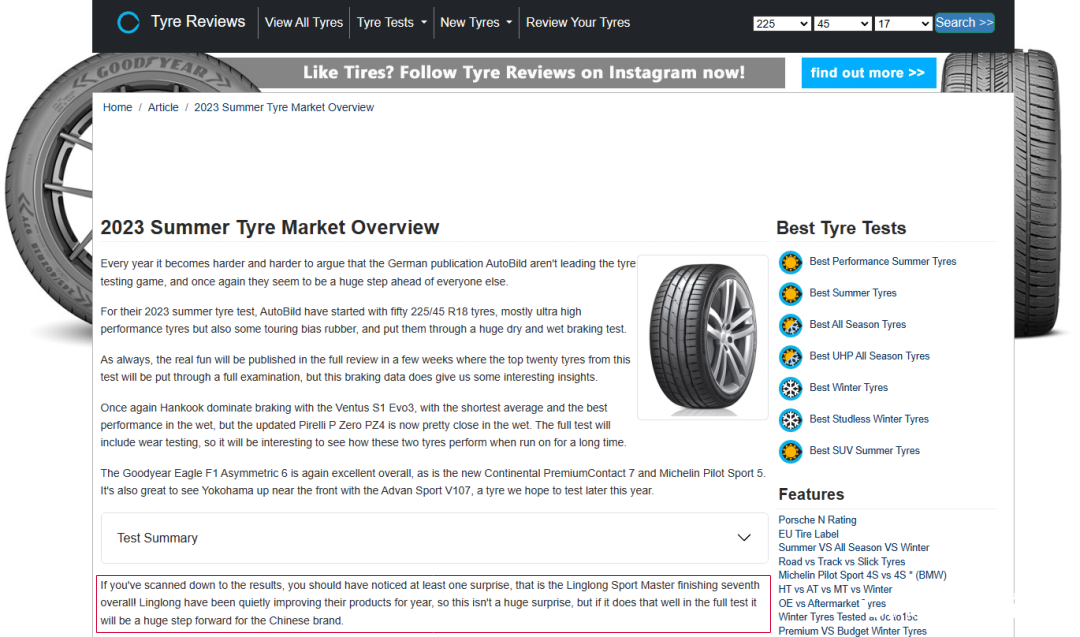This screenshot has height=637, width=1080.
Task: Open Review Your Tyres menu item
Action: click(x=578, y=23)
